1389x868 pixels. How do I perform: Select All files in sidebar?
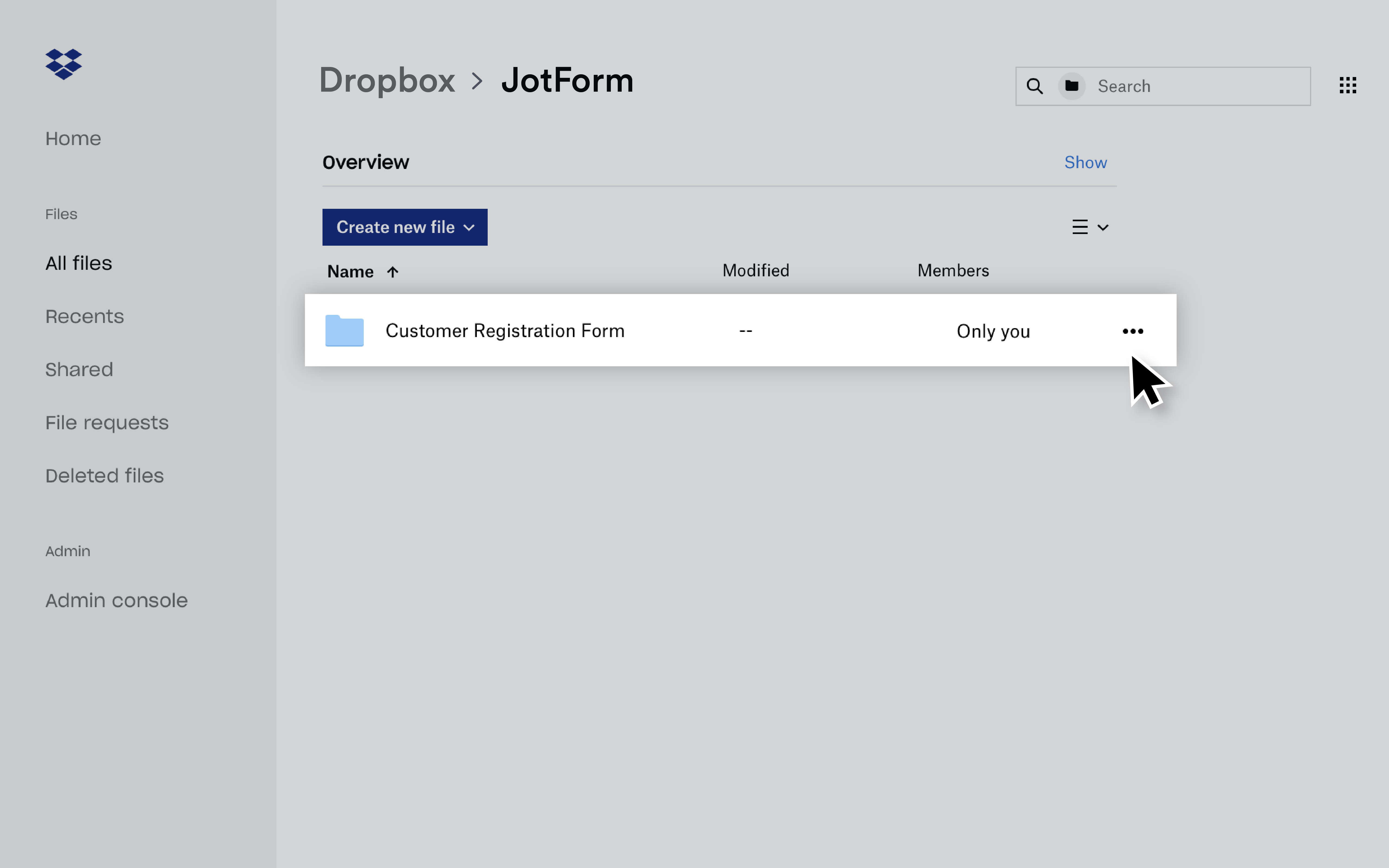(x=79, y=263)
